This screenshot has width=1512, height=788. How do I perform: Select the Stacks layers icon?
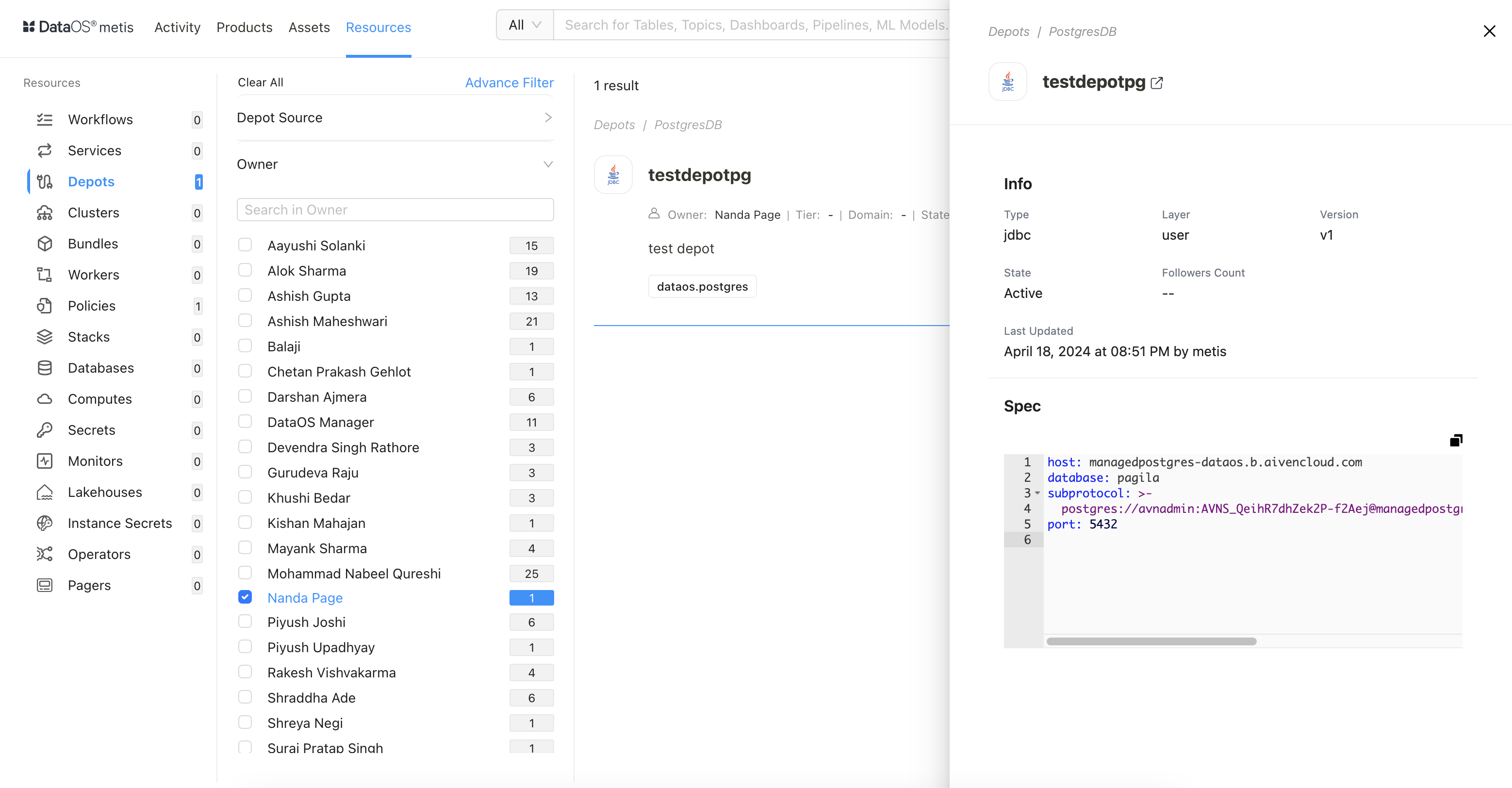pyautogui.click(x=45, y=337)
